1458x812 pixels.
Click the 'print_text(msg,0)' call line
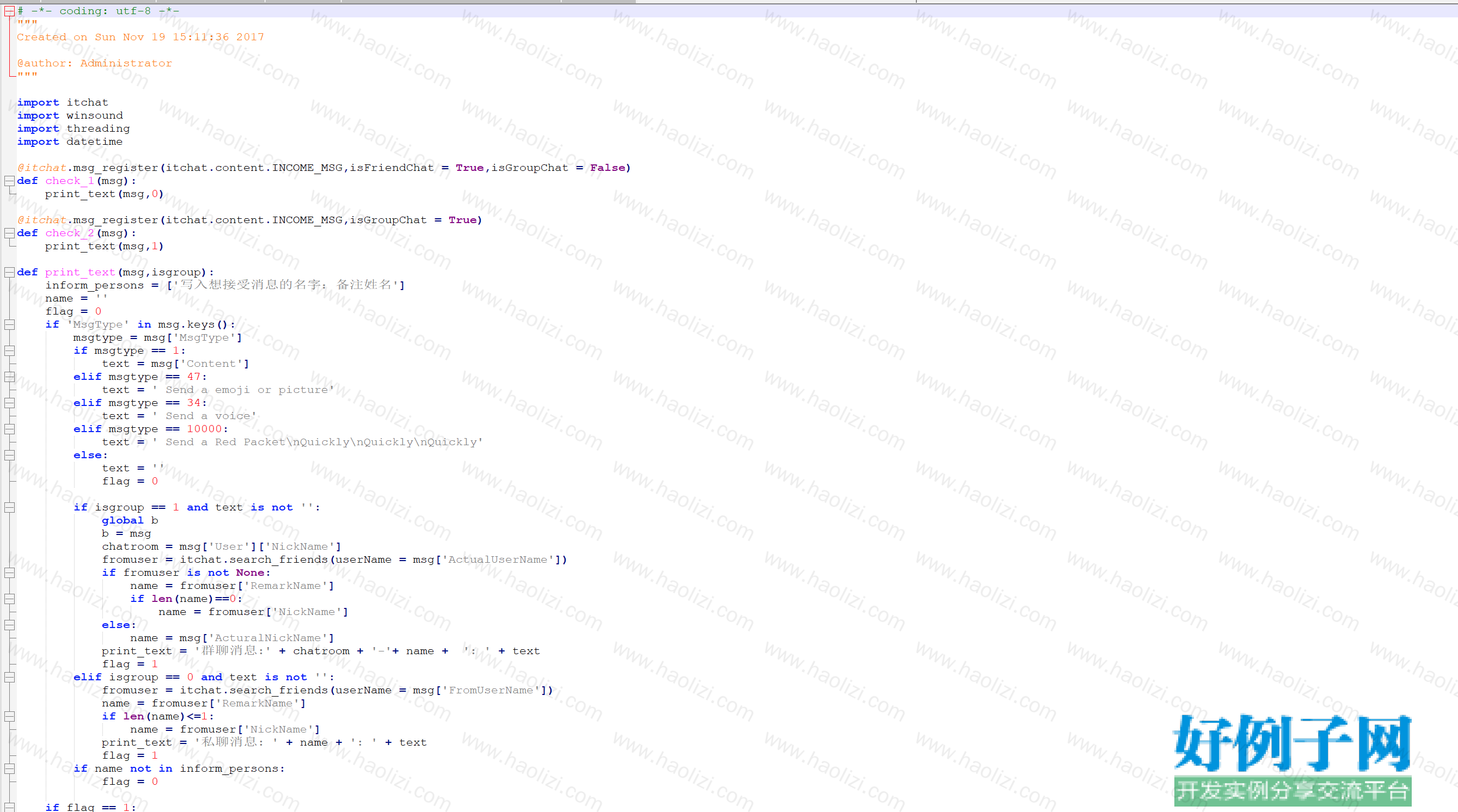(104, 194)
